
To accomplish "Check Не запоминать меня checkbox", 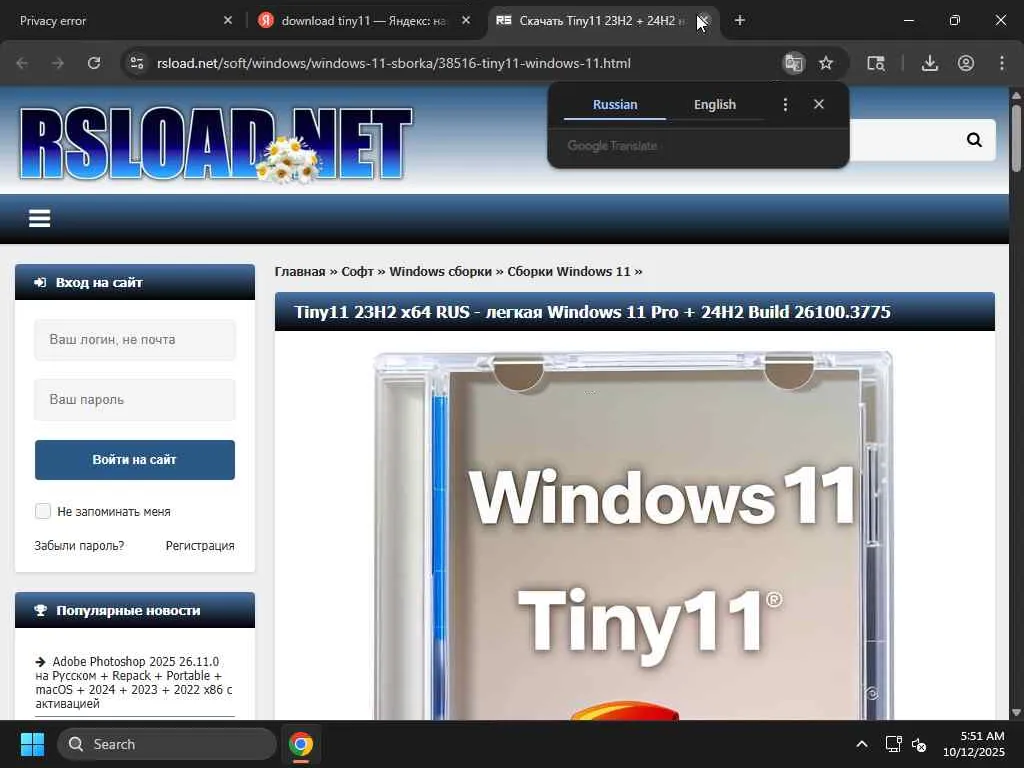I will pyautogui.click(x=43, y=511).
